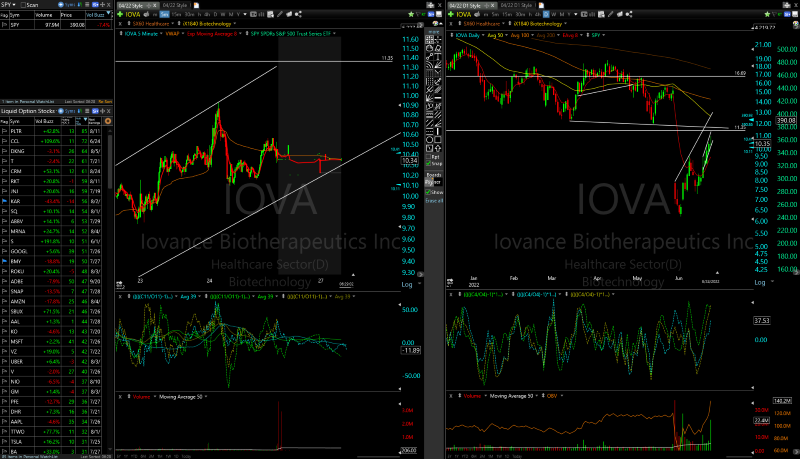Click speaker alert icon in left chart toolbar
800x459 pixels.
click(x=146, y=14)
